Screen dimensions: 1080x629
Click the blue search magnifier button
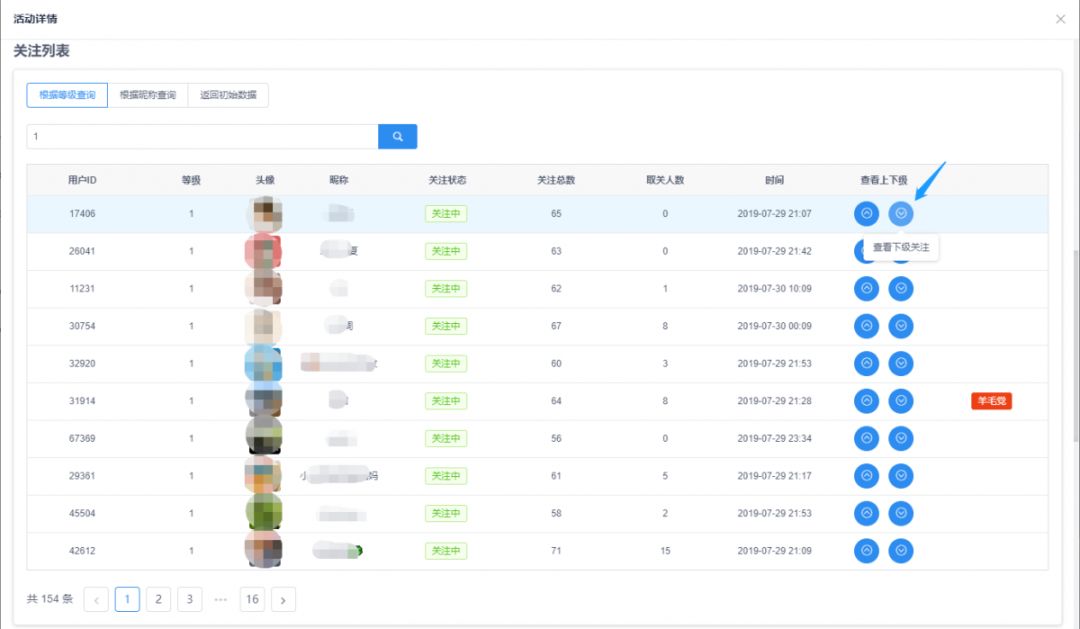(397, 137)
